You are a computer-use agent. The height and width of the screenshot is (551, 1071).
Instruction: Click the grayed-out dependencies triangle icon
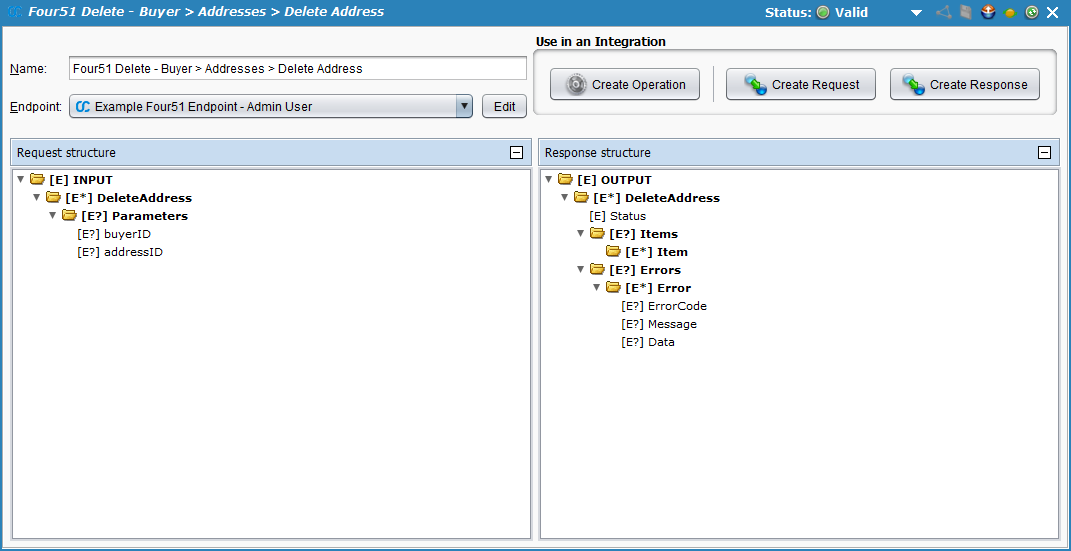coord(943,13)
